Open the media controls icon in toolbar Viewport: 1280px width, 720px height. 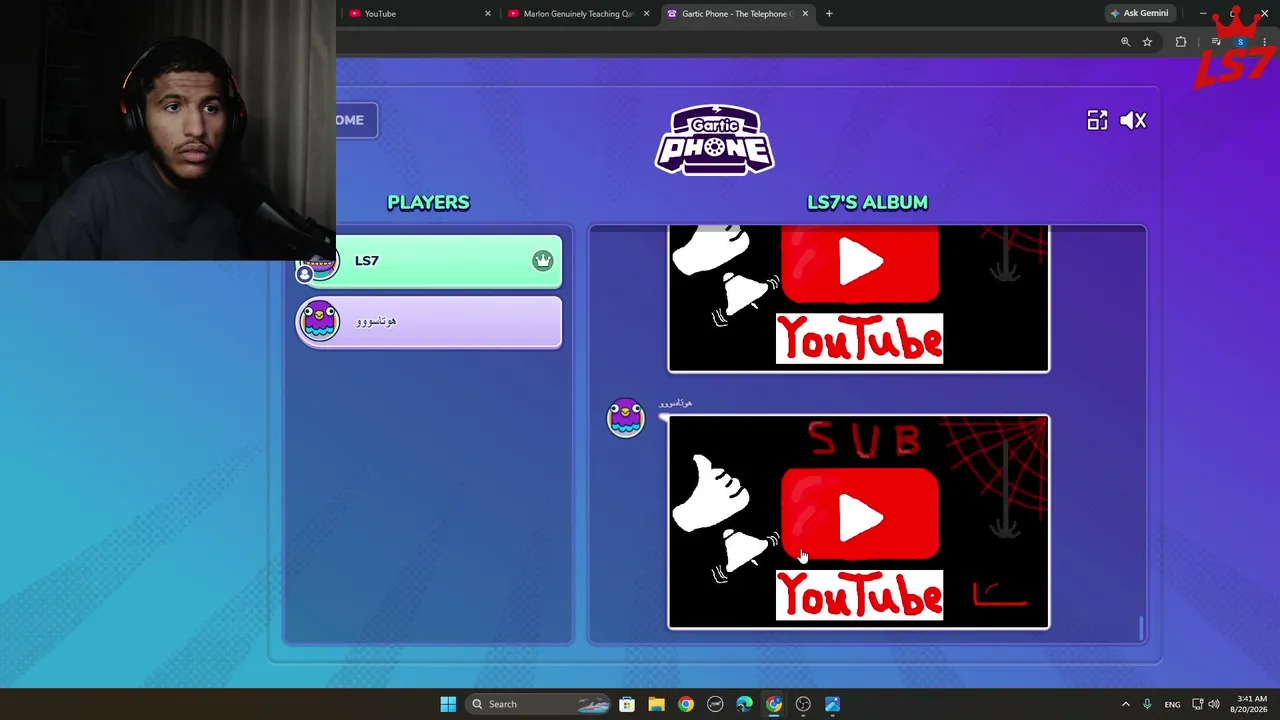pos(1215,42)
